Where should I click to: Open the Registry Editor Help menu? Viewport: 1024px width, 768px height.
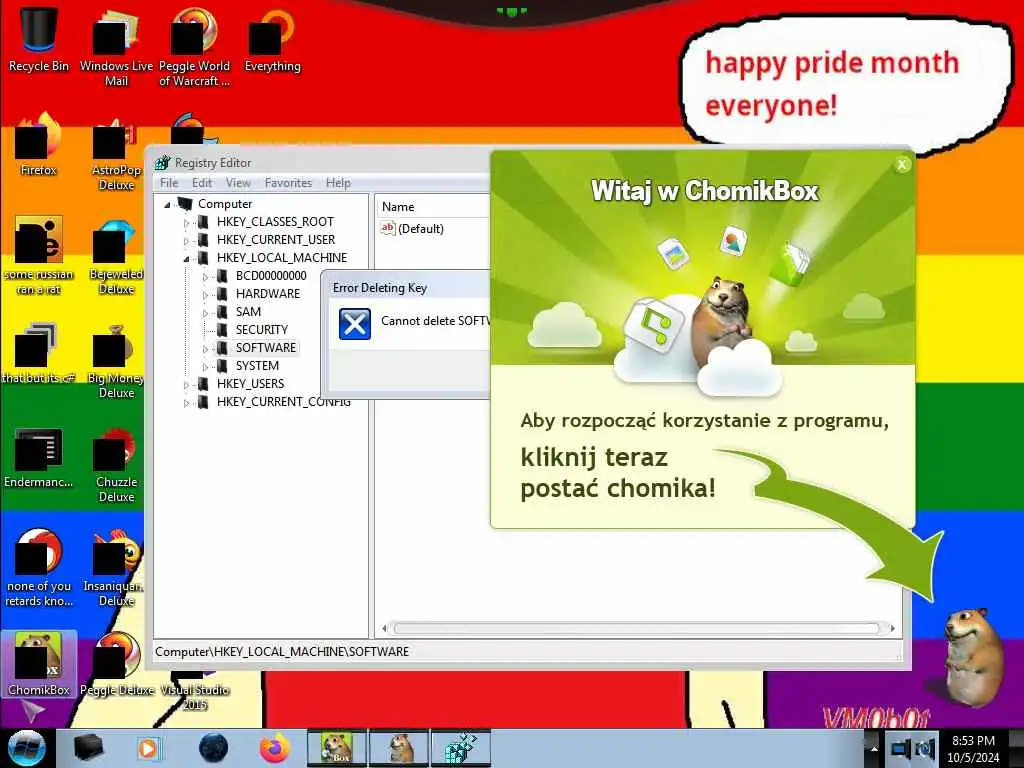pyautogui.click(x=338, y=183)
